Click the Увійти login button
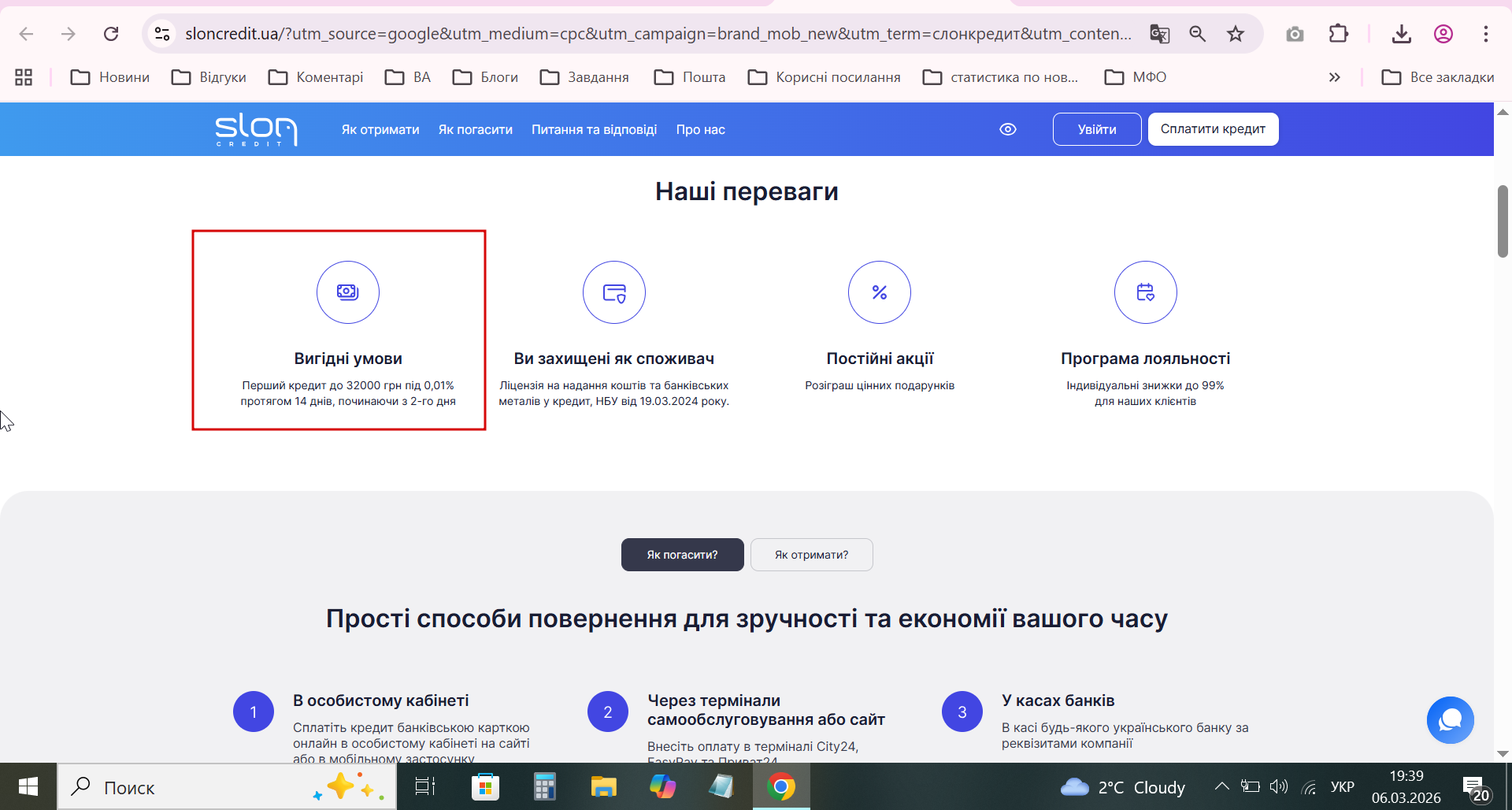The image size is (1512, 810). 1097,129
